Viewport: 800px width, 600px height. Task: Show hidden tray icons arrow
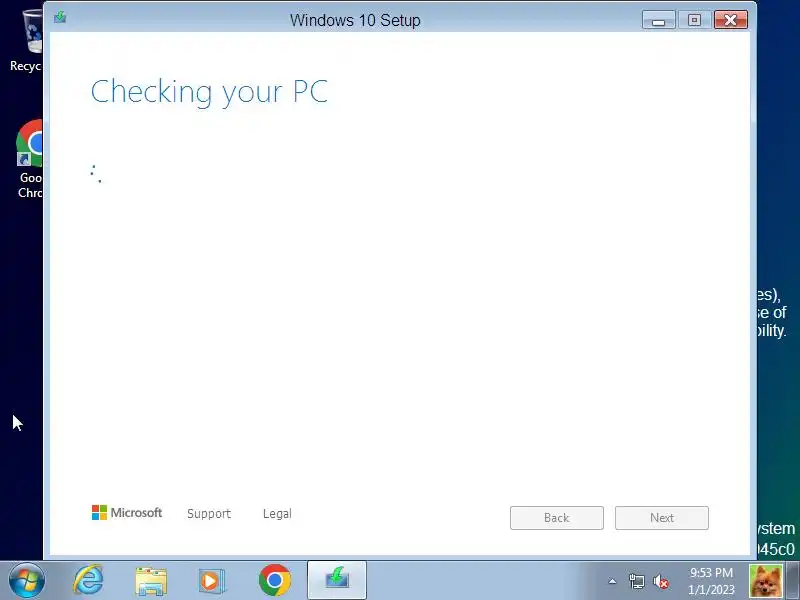tap(612, 581)
